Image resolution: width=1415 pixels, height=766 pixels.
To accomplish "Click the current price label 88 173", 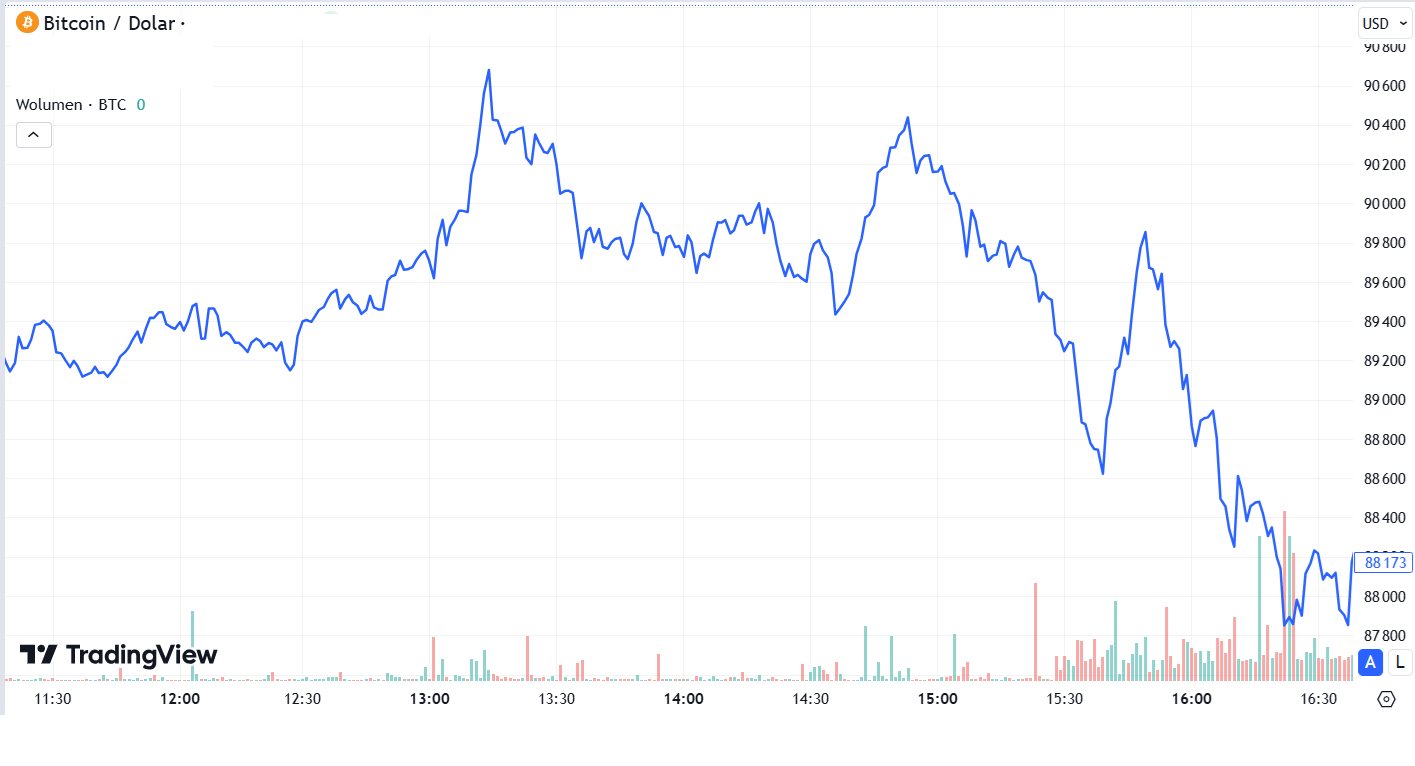I will coord(1386,563).
